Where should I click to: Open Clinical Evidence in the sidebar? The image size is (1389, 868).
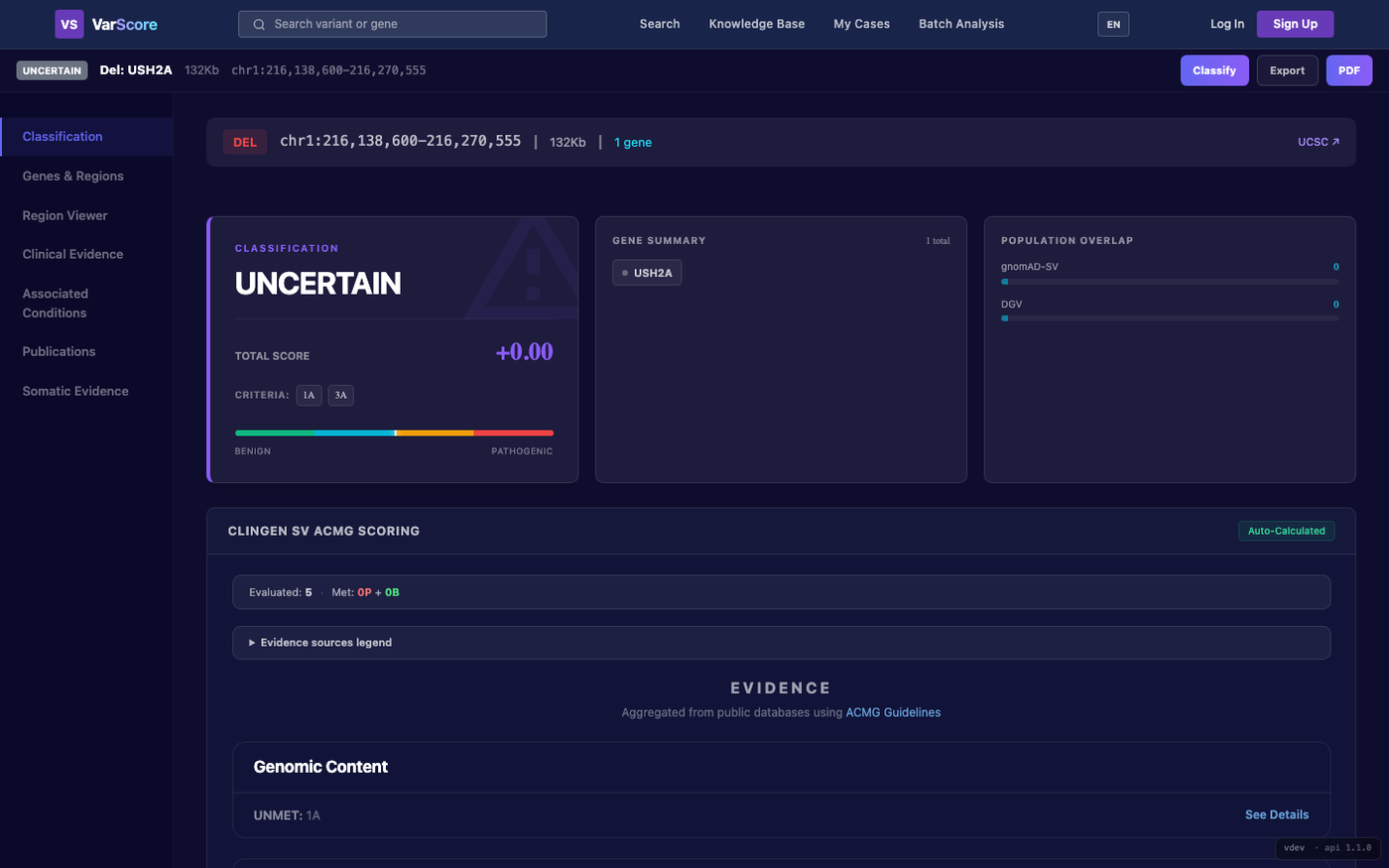(86, 254)
